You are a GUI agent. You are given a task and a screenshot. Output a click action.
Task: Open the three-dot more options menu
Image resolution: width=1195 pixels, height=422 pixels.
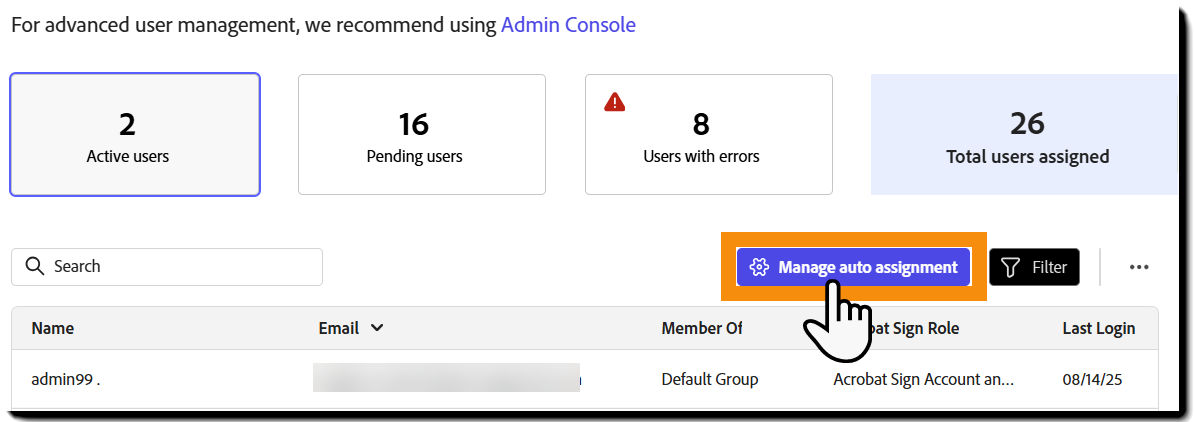tap(1139, 267)
